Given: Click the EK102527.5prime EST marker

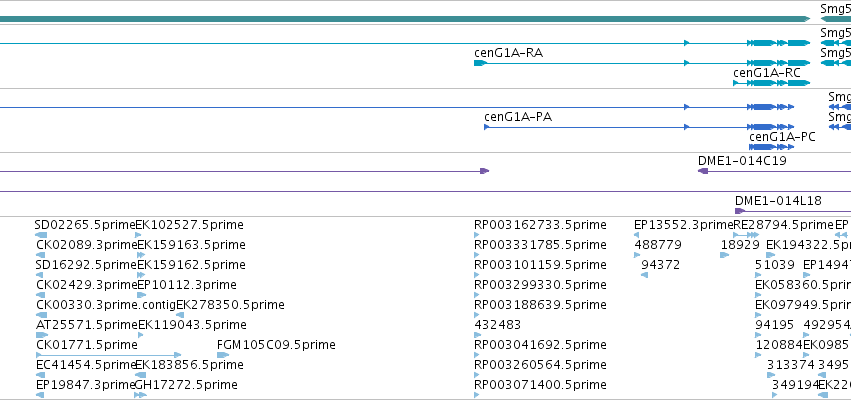Looking at the screenshot, I should coord(139,235).
